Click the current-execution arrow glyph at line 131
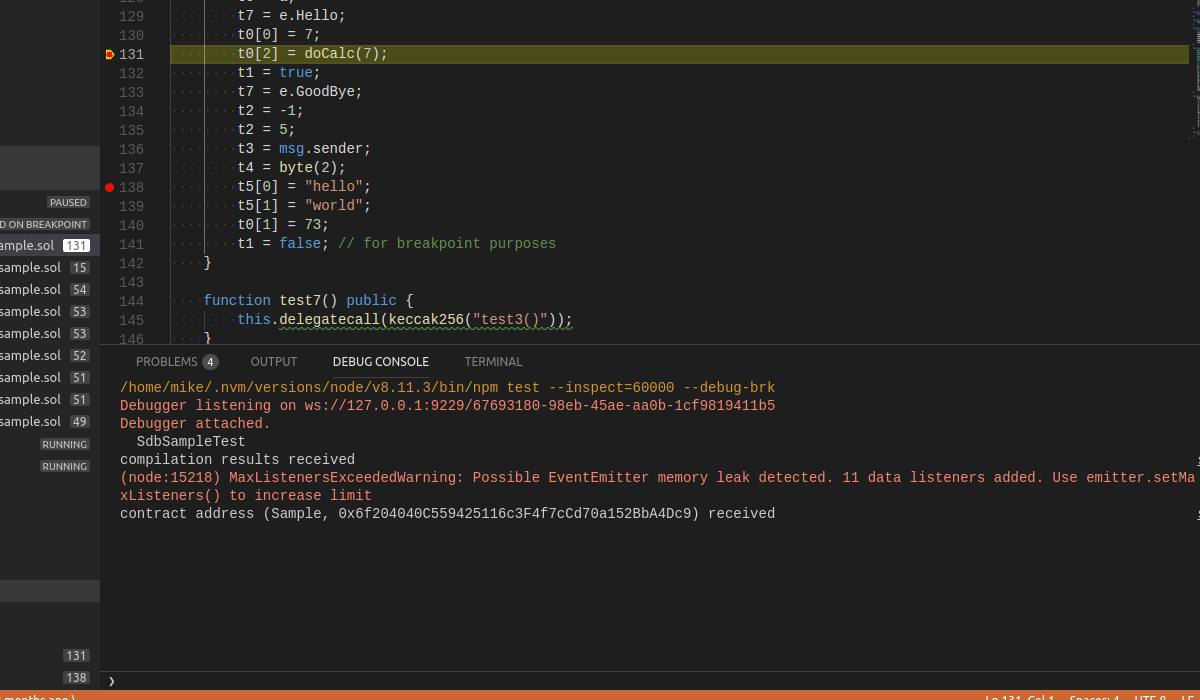 click(110, 54)
